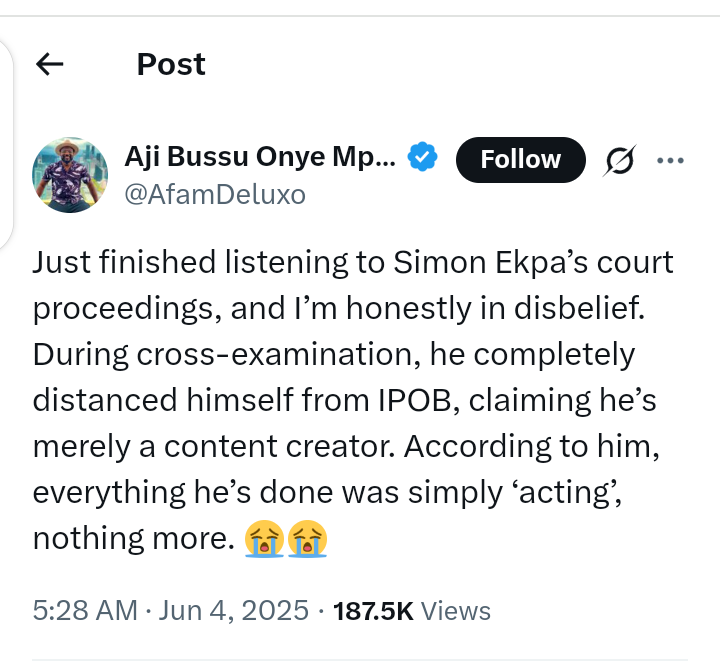
Task: Open the three-dot more options menu
Action: point(669,160)
